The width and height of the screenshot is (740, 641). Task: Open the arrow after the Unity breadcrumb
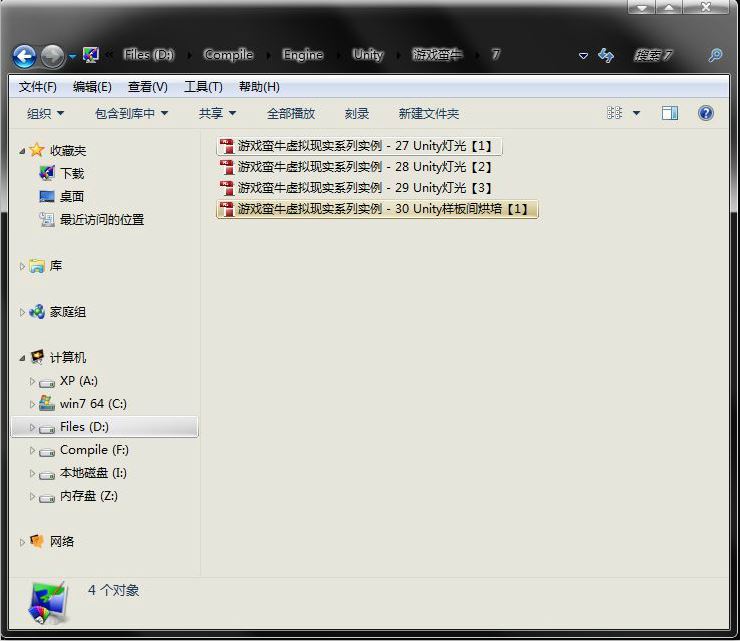[398, 55]
